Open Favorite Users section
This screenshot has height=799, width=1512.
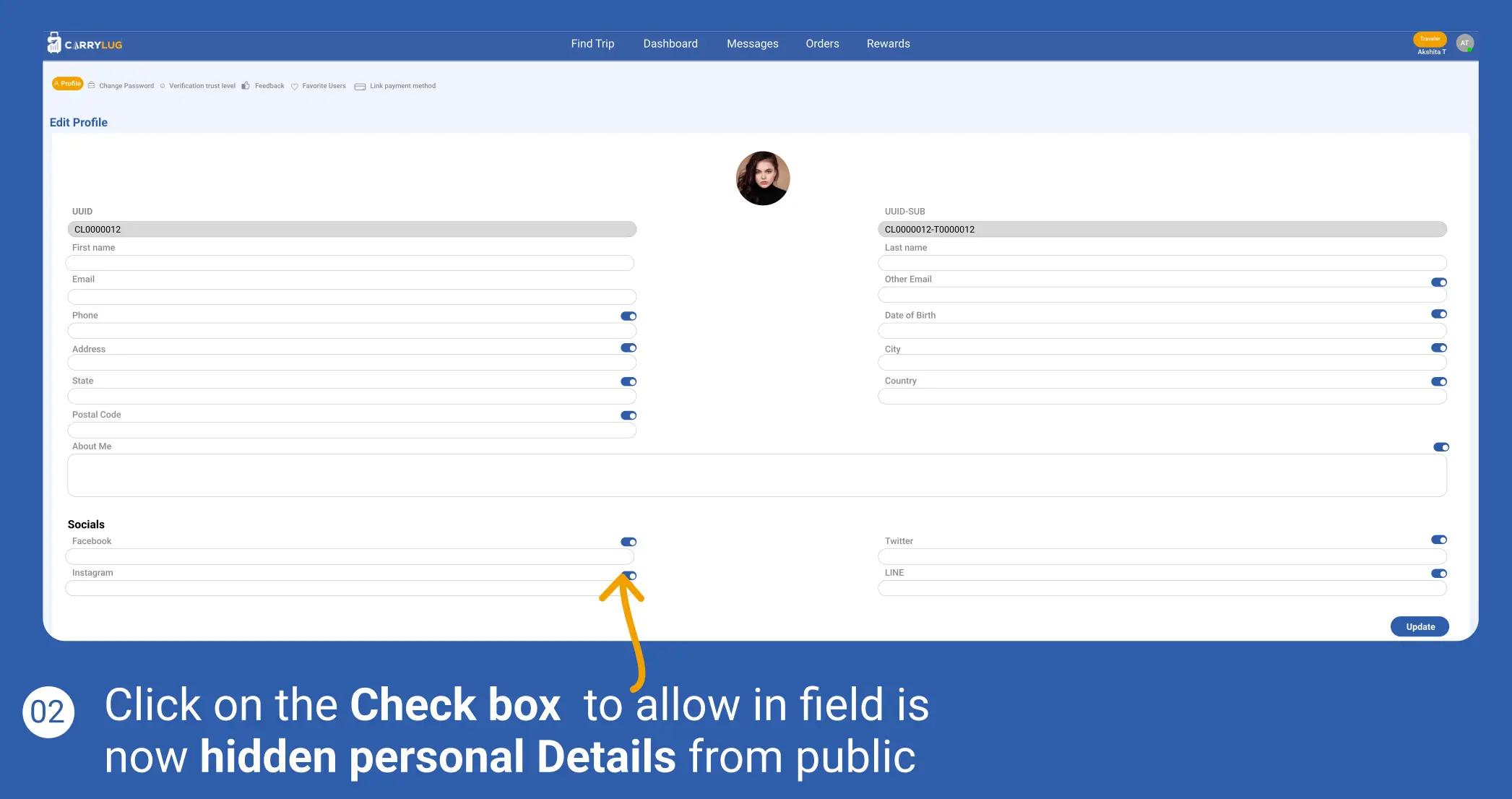(324, 86)
